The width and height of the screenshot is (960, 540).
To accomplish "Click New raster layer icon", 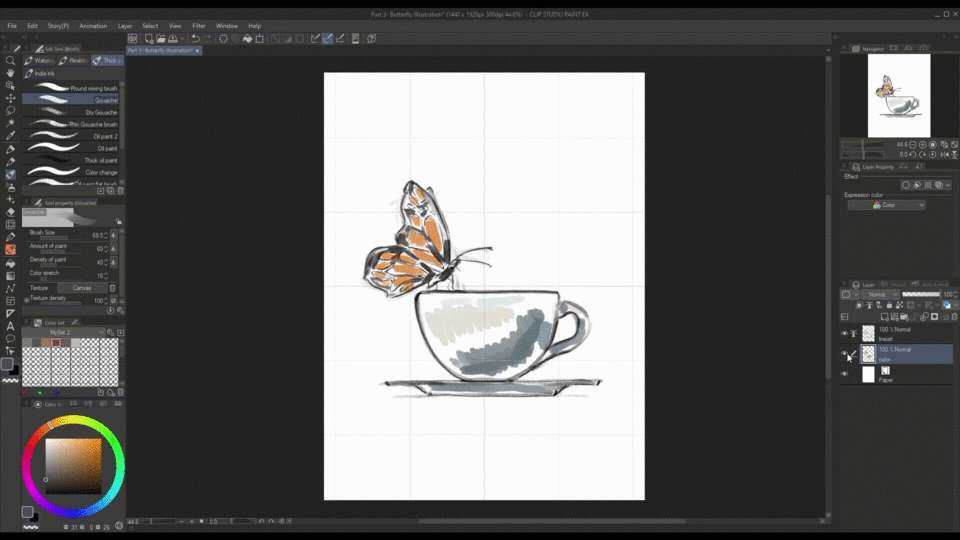I will tap(884, 317).
